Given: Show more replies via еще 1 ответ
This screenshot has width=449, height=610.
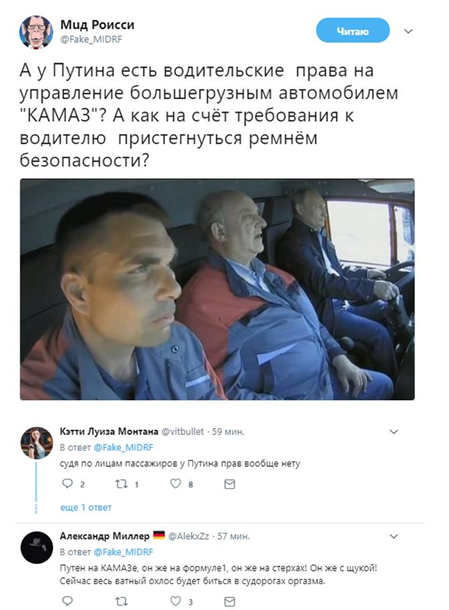Looking at the screenshot, I should tap(86, 507).
